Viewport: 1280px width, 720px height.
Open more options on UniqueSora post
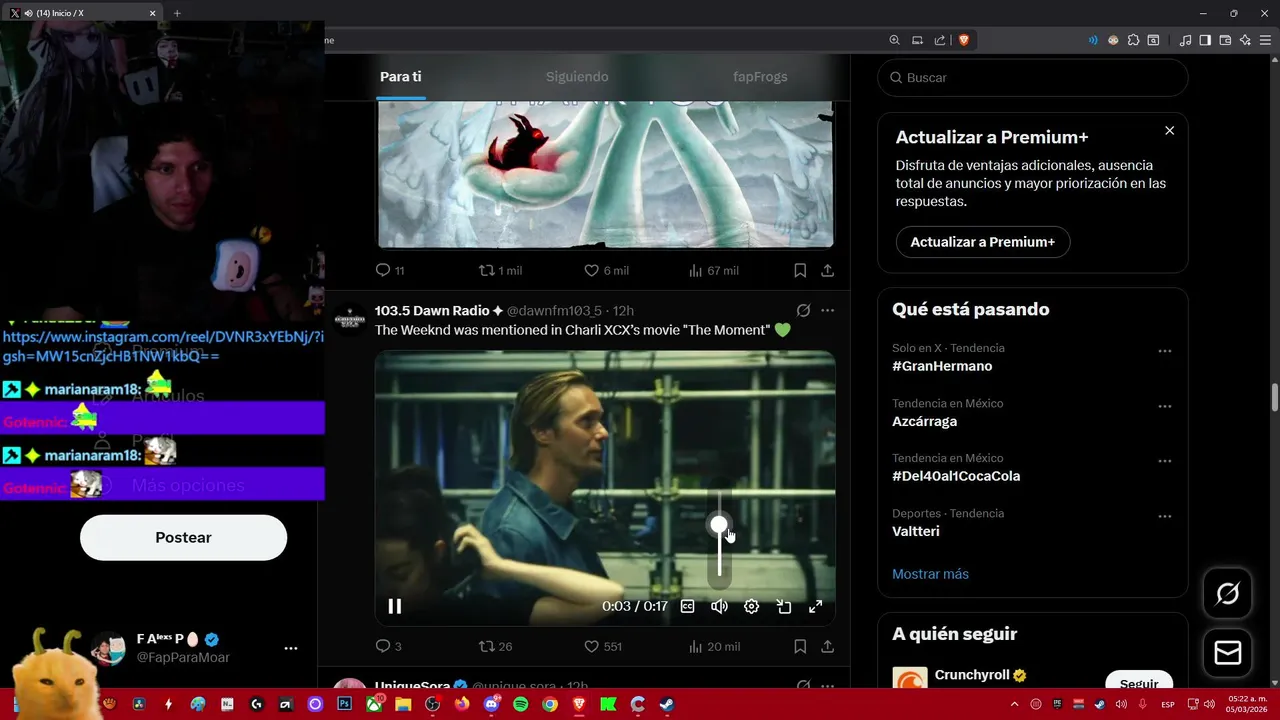(828, 686)
